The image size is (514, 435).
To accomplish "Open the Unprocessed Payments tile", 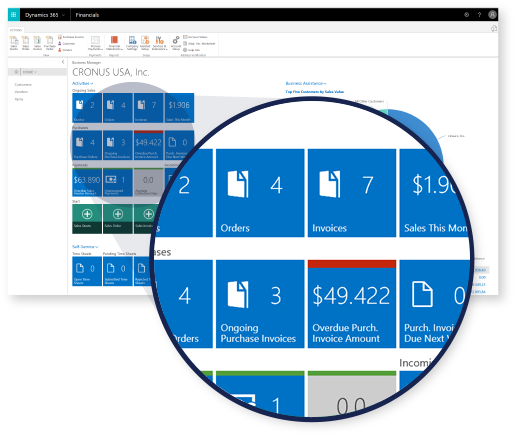I will pos(118,182).
